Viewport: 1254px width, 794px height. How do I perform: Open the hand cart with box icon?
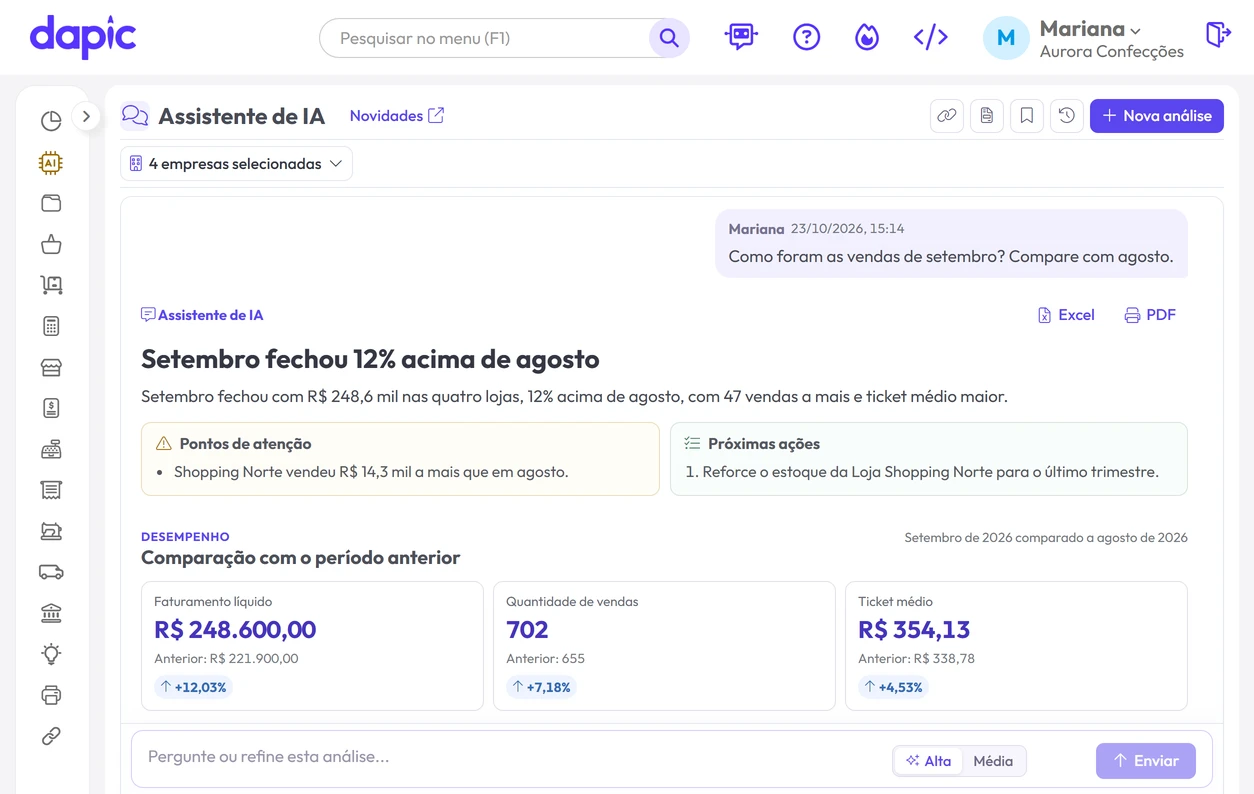[51, 285]
